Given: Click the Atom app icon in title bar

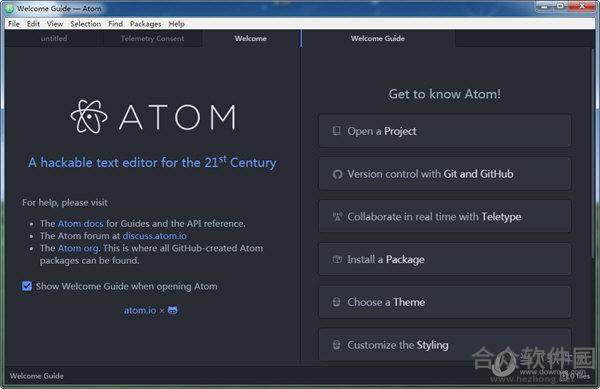Looking at the screenshot, I should [9, 8].
